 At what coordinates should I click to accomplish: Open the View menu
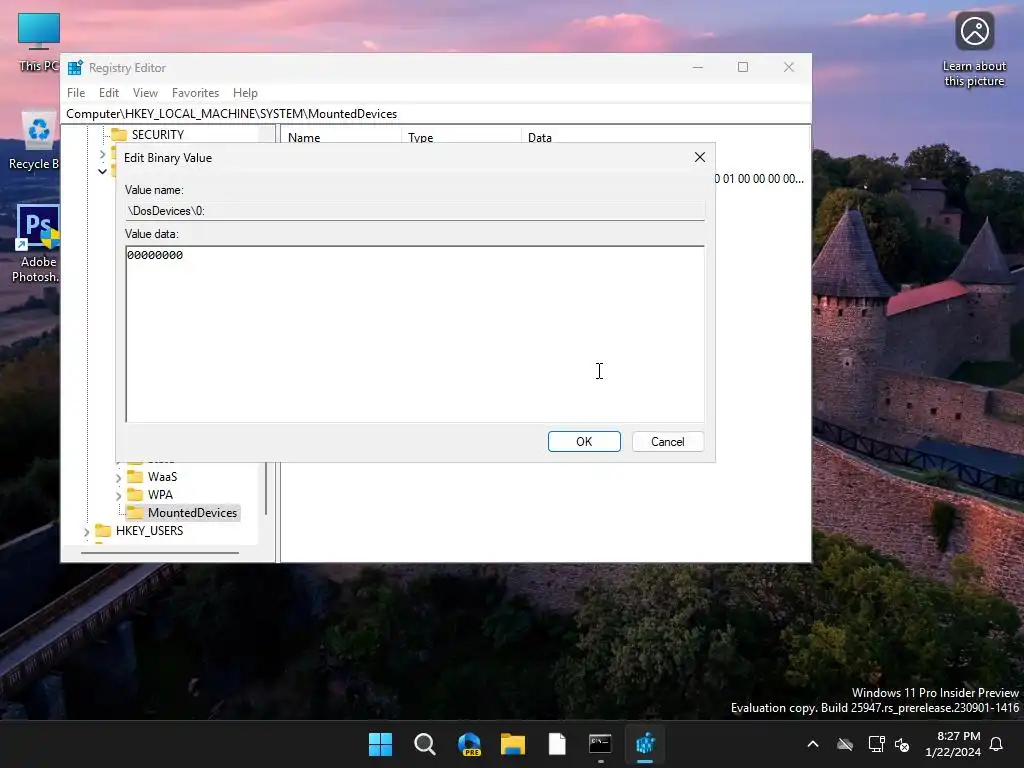pyautogui.click(x=145, y=93)
